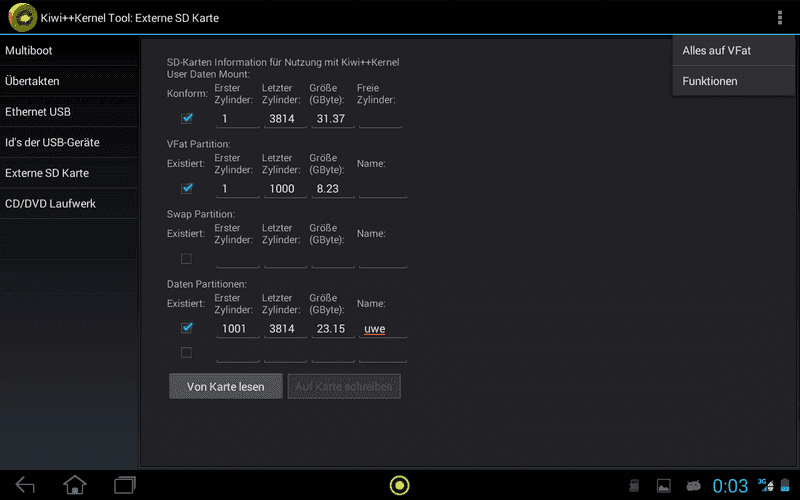
Task: Check the second empty Daten Partition checkbox
Action: tap(186, 353)
